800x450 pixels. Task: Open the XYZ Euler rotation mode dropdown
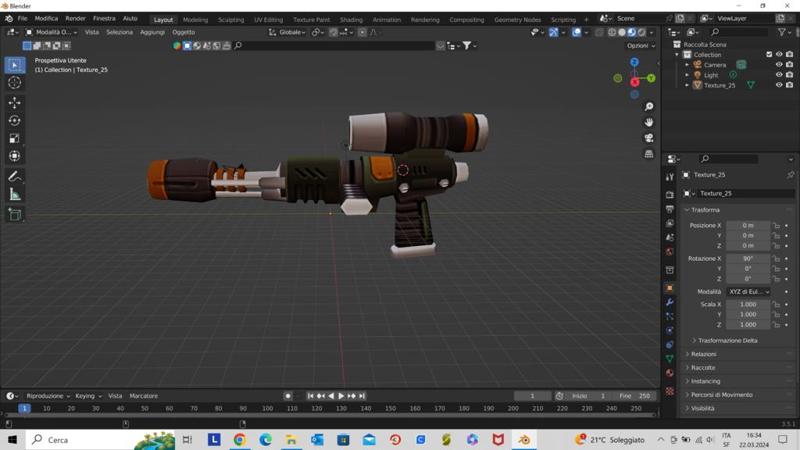tap(748, 292)
